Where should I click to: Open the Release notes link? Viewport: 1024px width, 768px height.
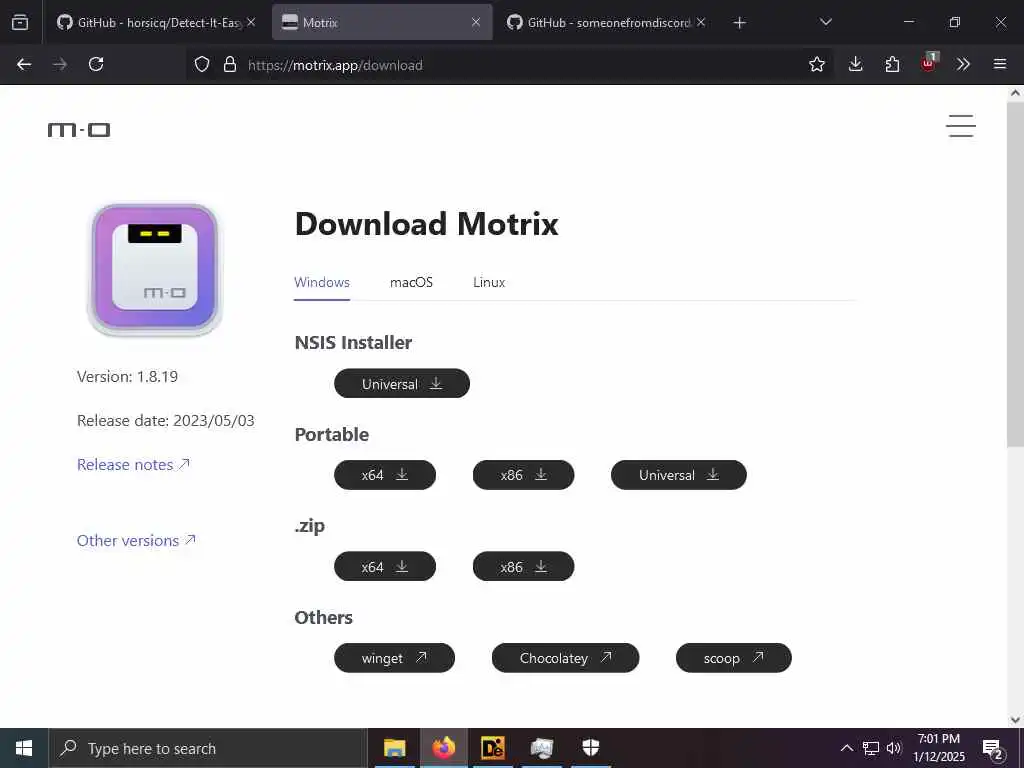133,464
